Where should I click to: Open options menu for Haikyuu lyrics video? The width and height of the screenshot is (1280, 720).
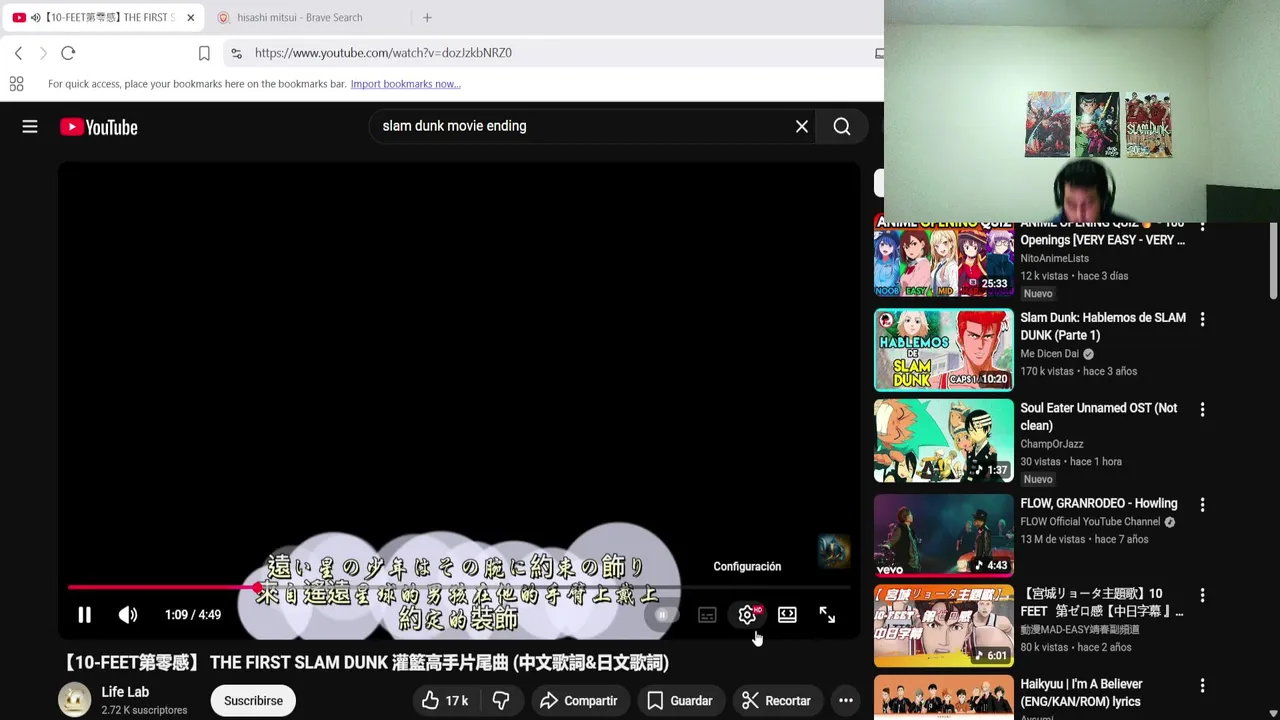coord(1202,686)
